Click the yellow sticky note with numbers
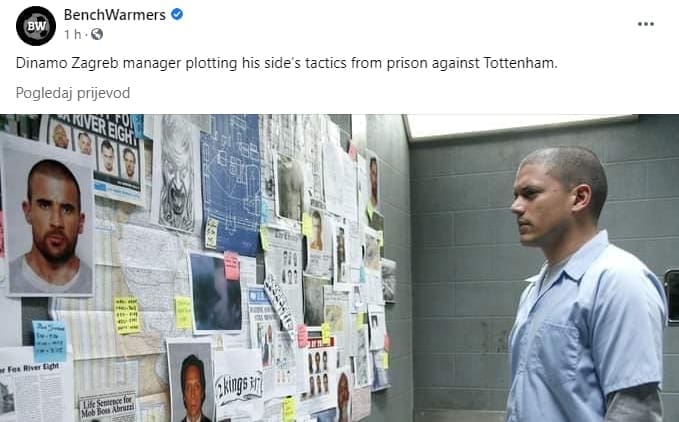679x422 pixels. pos(127,315)
